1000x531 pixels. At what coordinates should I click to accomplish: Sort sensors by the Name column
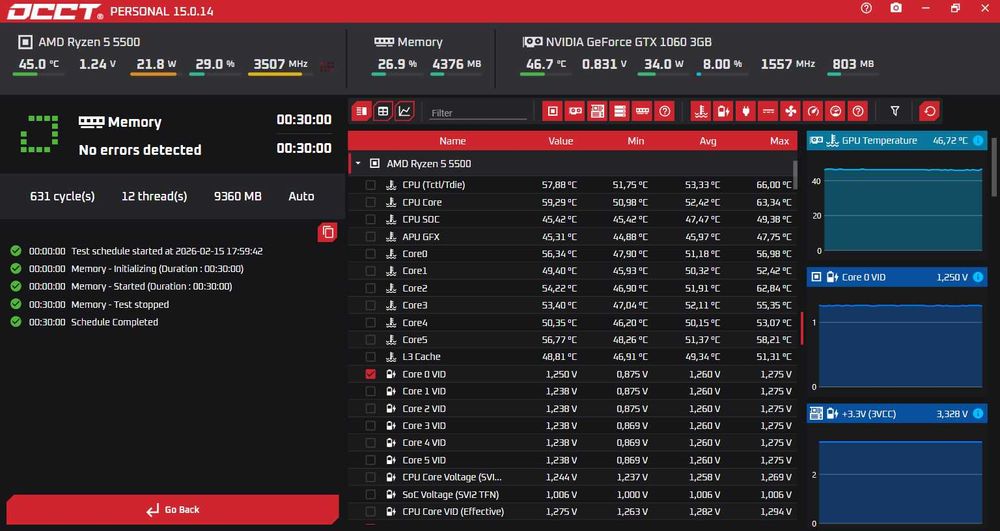click(452, 141)
